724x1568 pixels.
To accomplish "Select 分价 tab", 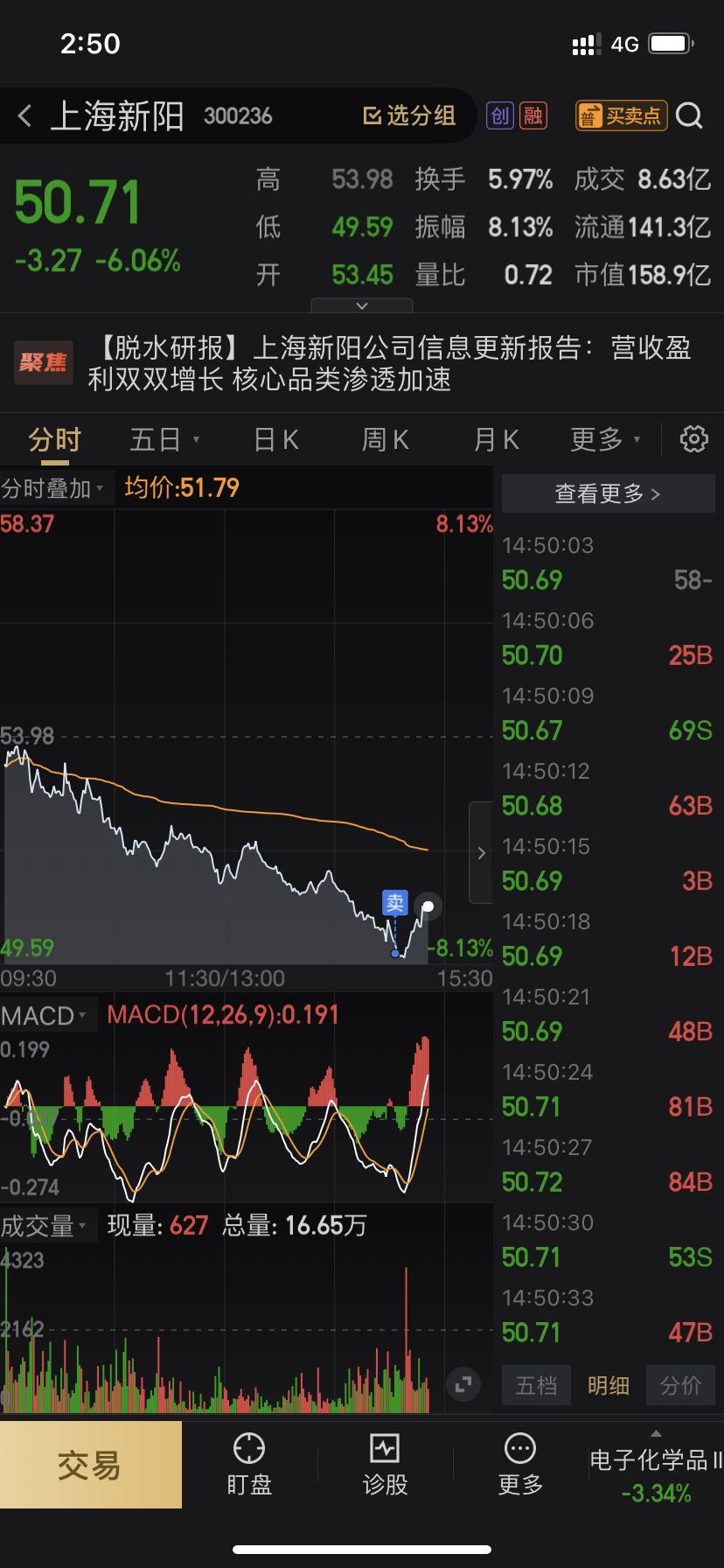I will [680, 1385].
